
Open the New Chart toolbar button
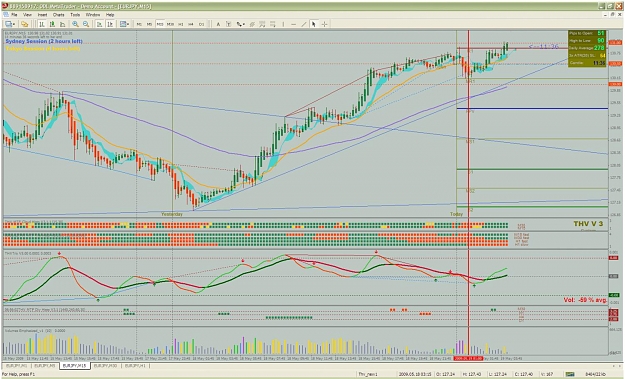(10, 24)
